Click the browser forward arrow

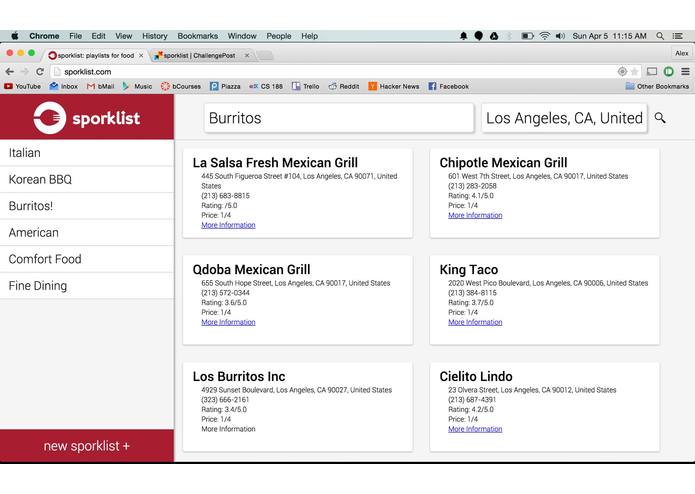click(25, 71)
